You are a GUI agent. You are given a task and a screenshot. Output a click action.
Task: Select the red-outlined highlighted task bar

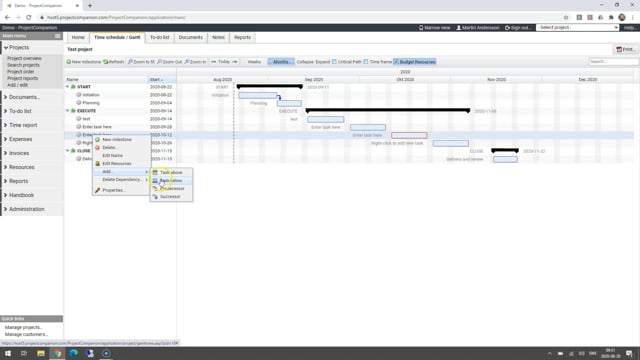[x=409, y=135]
